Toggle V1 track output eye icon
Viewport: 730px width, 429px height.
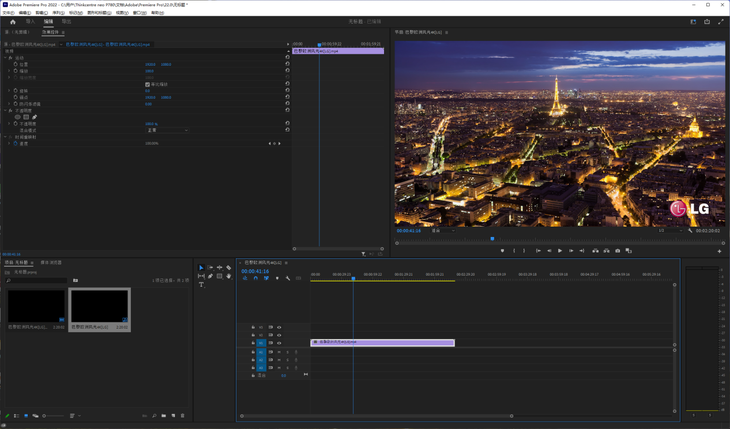coord(279,343)
